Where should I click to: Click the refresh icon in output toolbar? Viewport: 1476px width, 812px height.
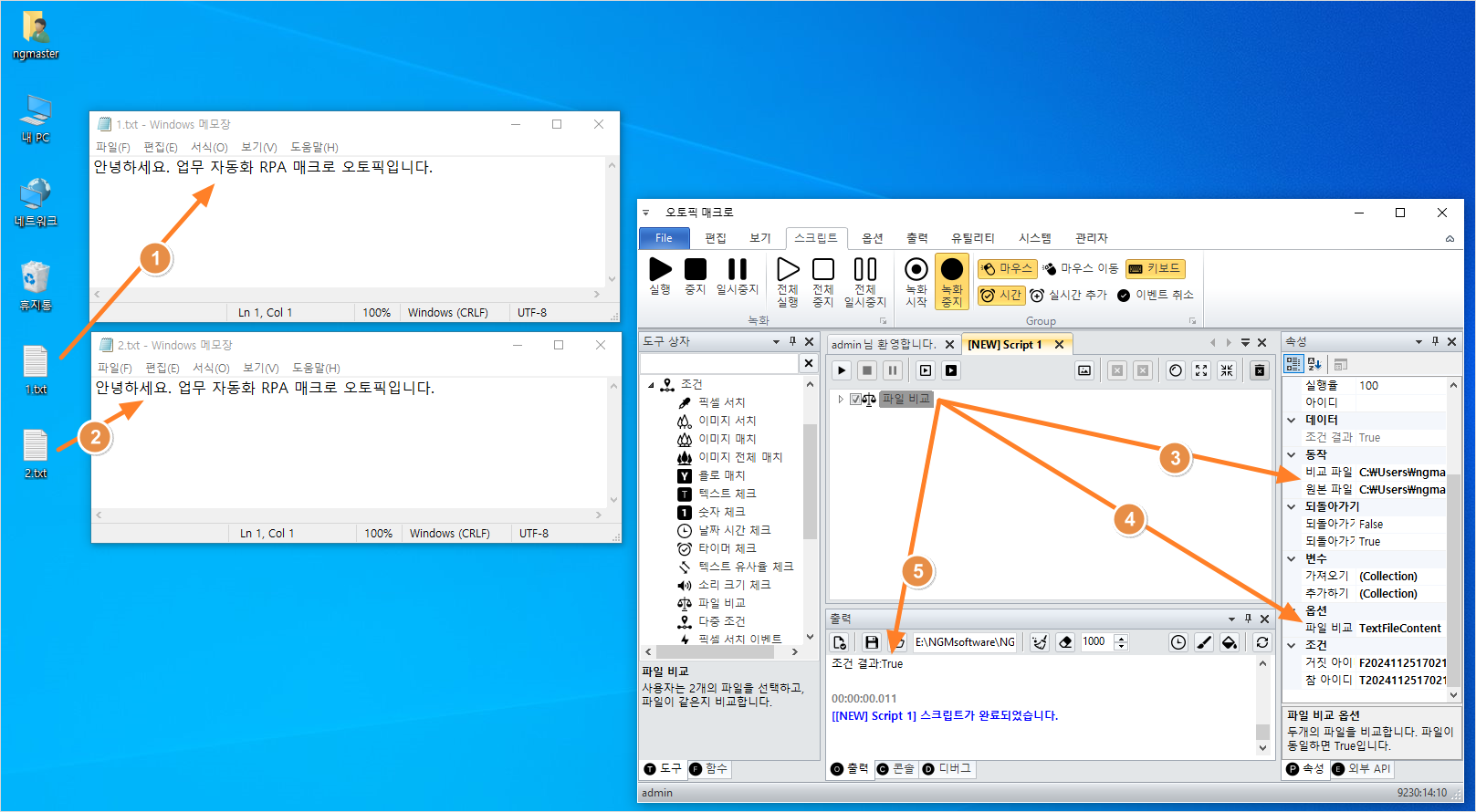click(1262, 642)
